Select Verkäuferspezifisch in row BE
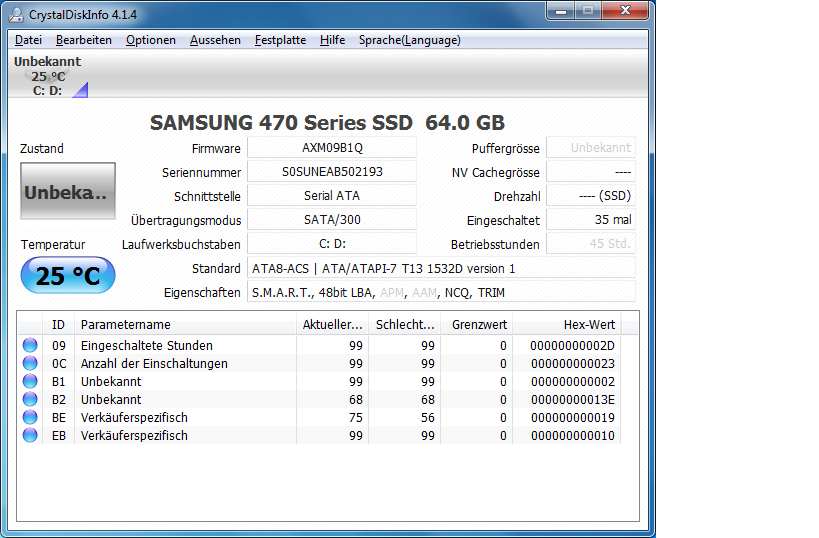Screen dimensions: 819x538 134,418
